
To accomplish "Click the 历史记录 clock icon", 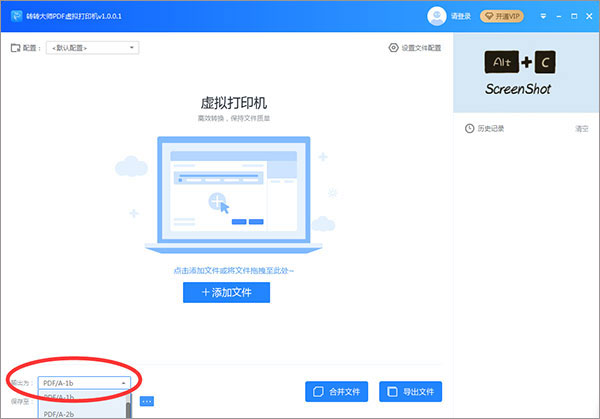I will click(x=470, y=129).
